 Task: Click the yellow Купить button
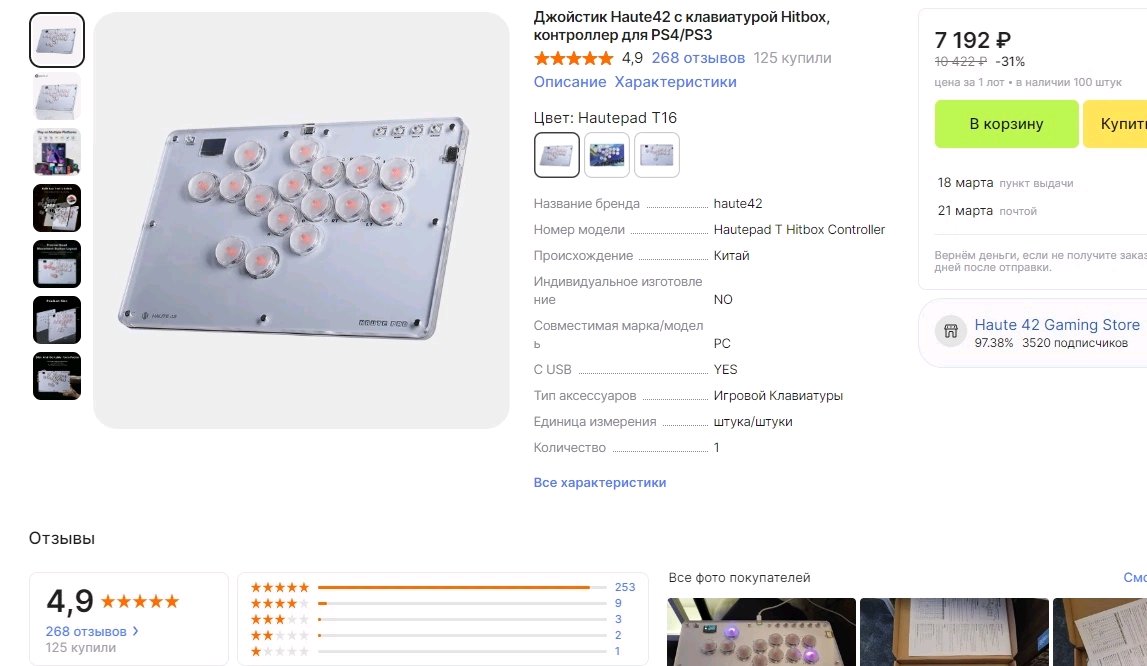(1115, 124)
